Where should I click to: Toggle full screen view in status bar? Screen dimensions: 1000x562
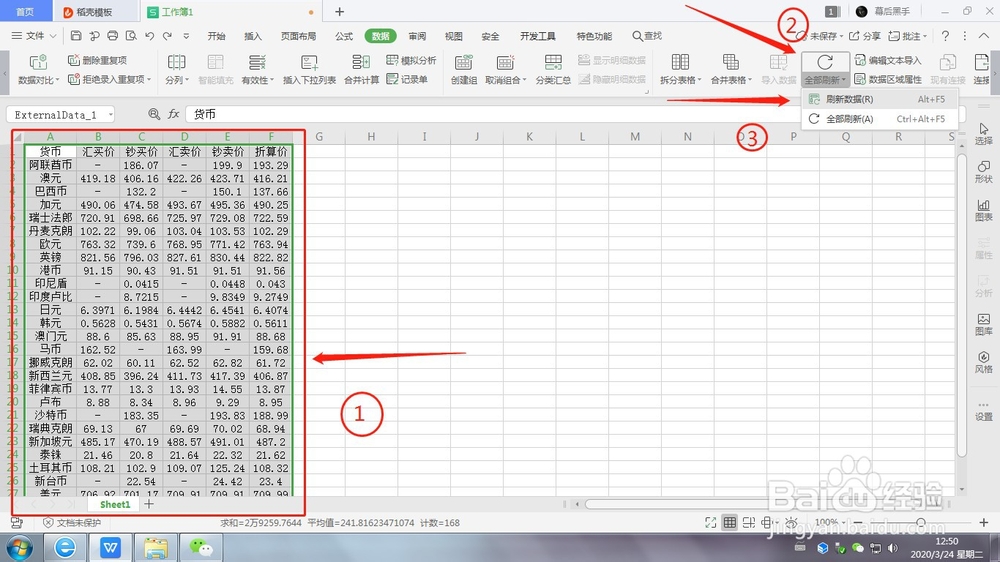pos(710,522)
